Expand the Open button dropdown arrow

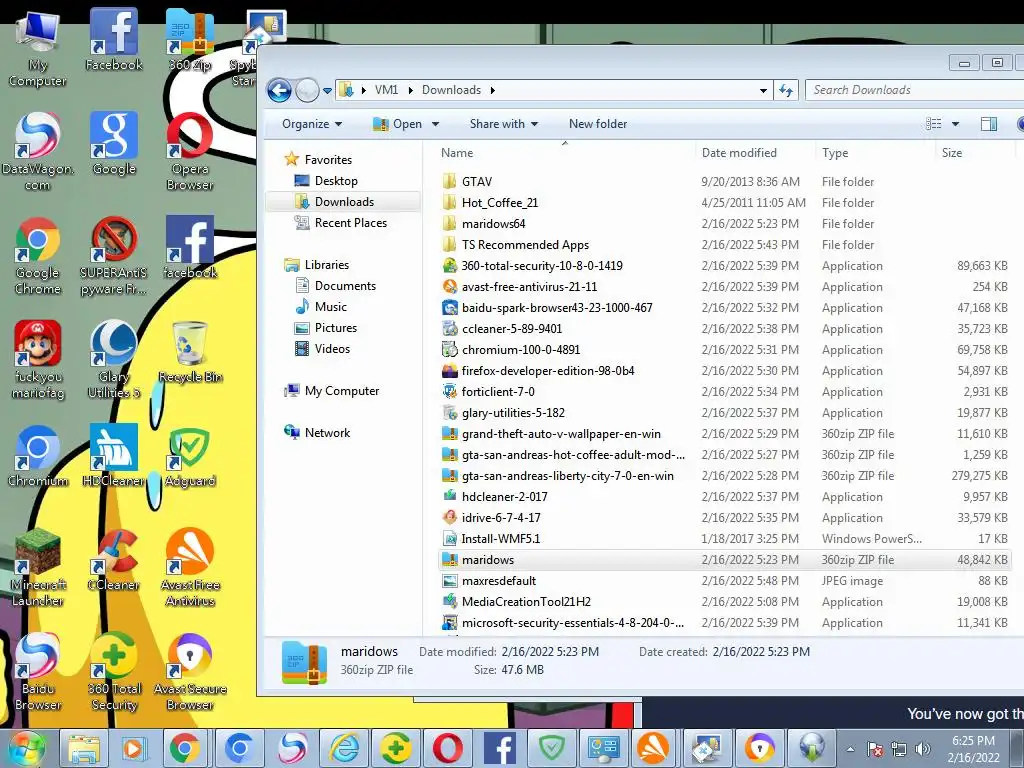(435, 123)
